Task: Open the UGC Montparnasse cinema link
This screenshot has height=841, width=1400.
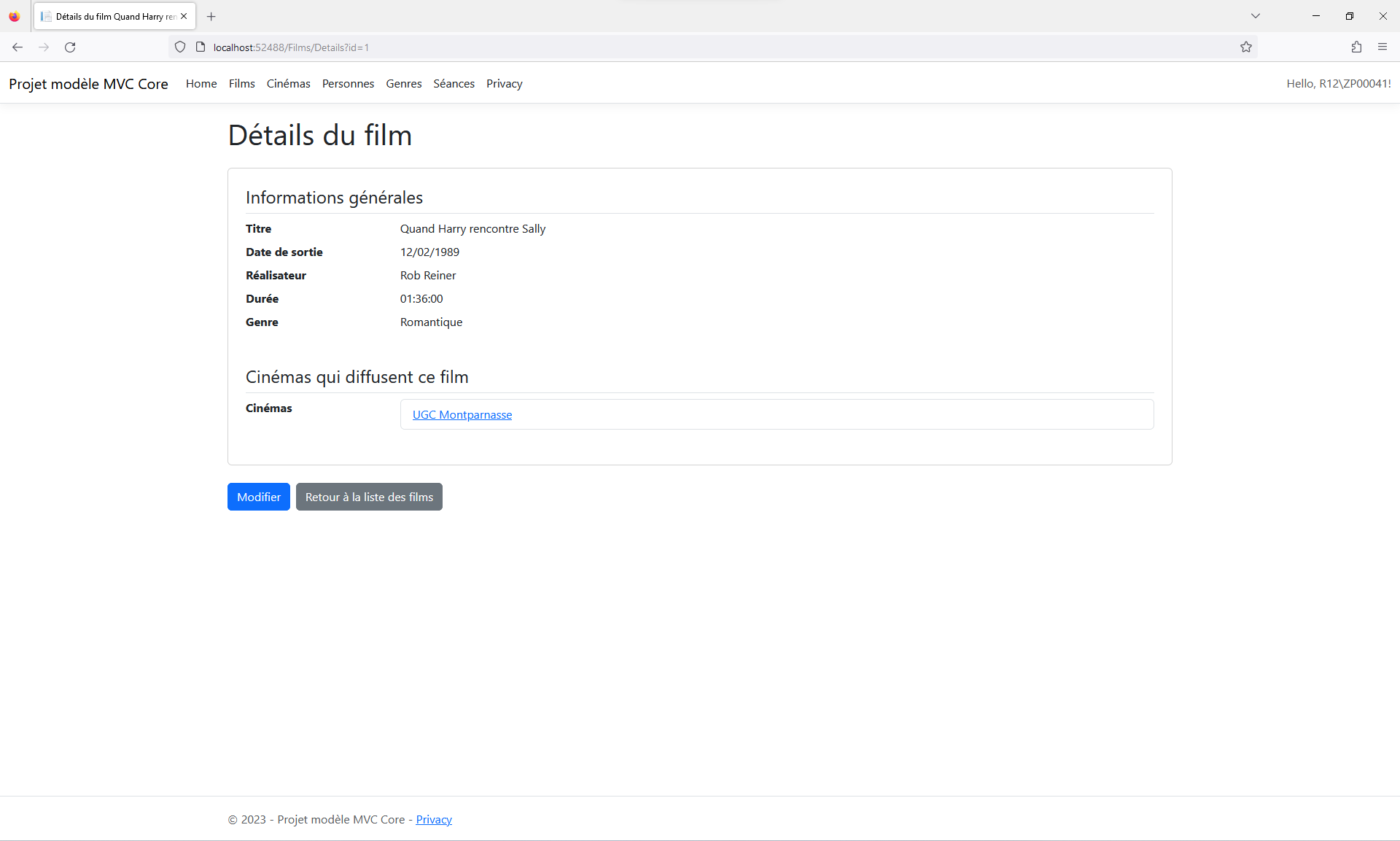Action: (x=462, y=414)
